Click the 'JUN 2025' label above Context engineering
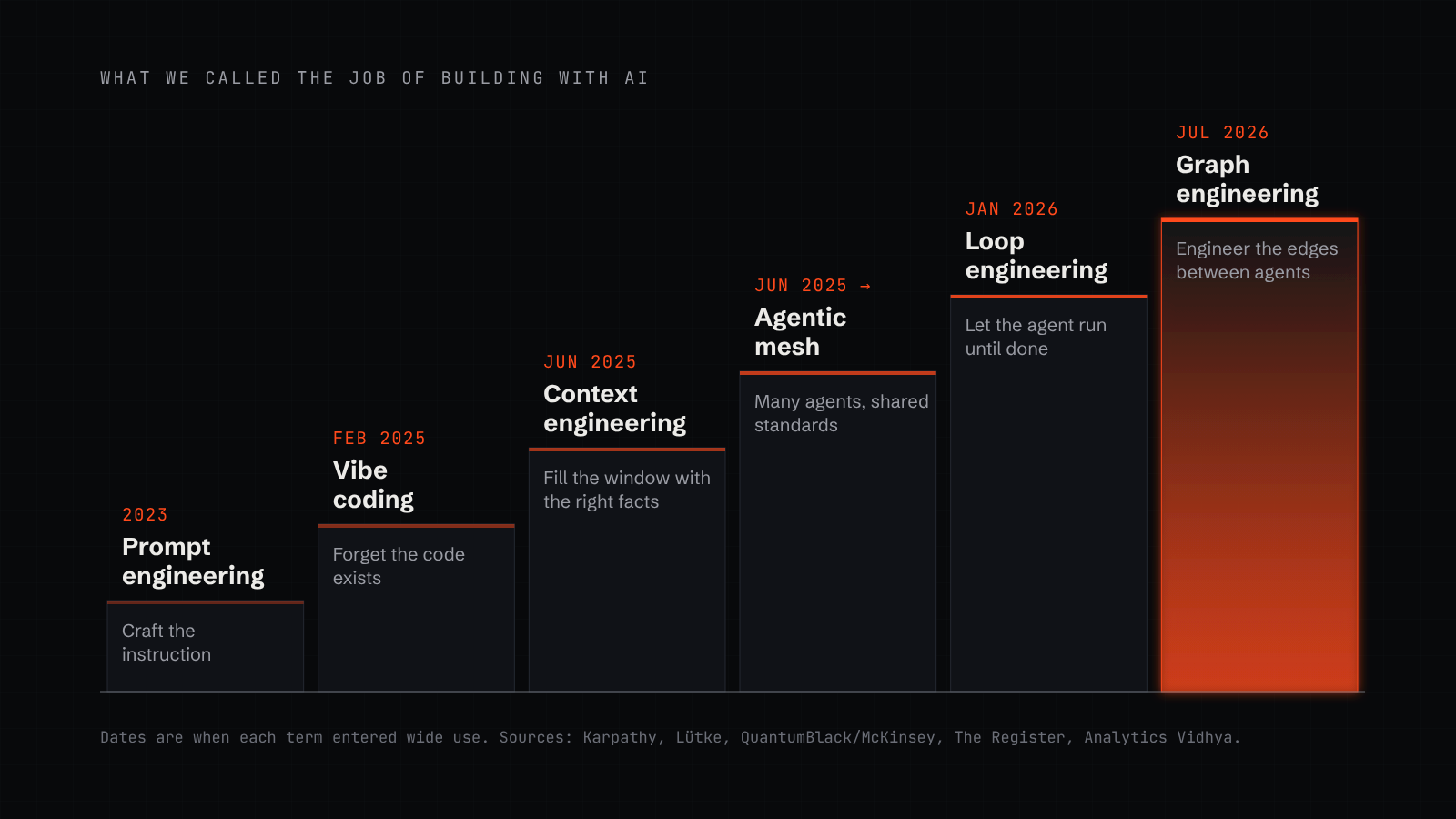Screen dimensions: 1456x819 point(590,362)
